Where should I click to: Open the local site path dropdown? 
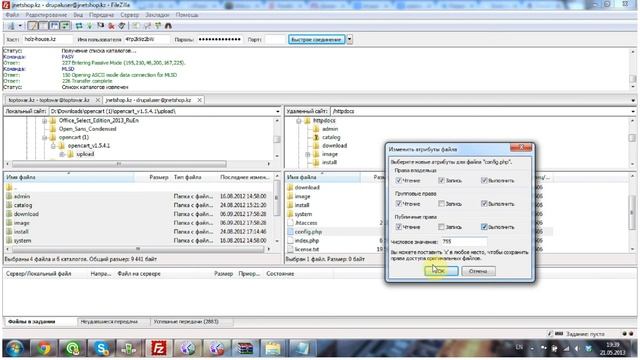(278, 111)
